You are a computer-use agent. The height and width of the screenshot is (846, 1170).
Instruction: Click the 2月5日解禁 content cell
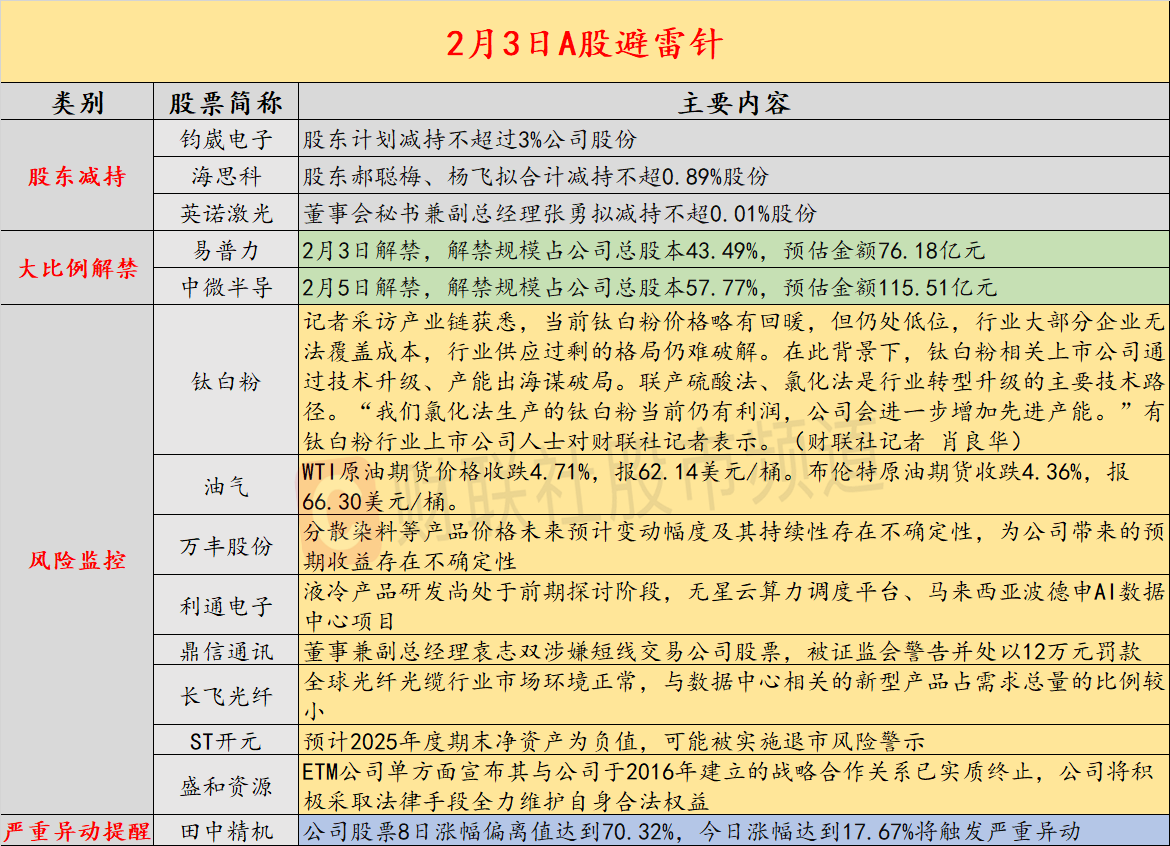click(x=734, y=286)
